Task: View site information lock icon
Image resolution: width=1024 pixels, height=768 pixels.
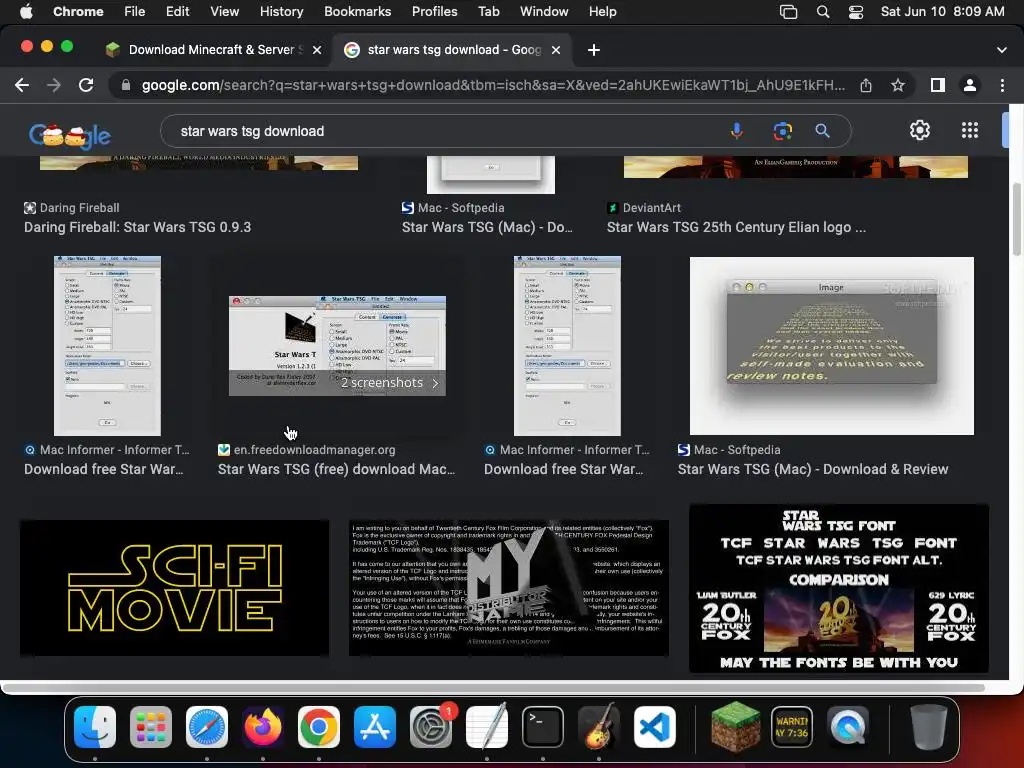Action: point(126,86)
